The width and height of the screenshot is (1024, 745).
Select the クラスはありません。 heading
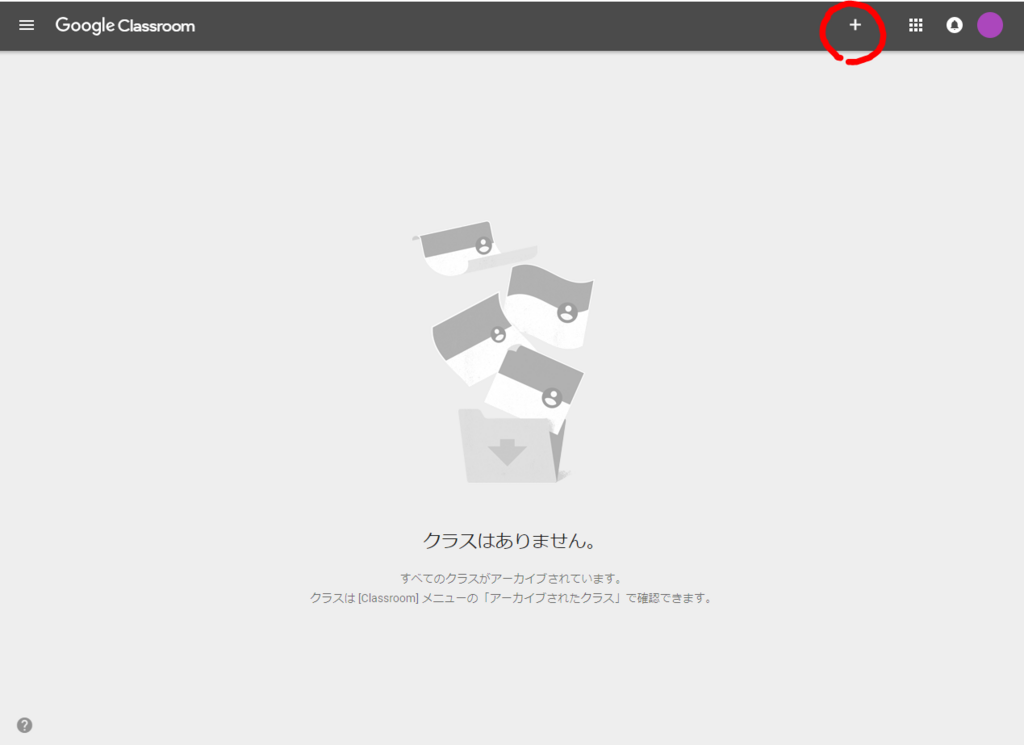tap(509, 541)
